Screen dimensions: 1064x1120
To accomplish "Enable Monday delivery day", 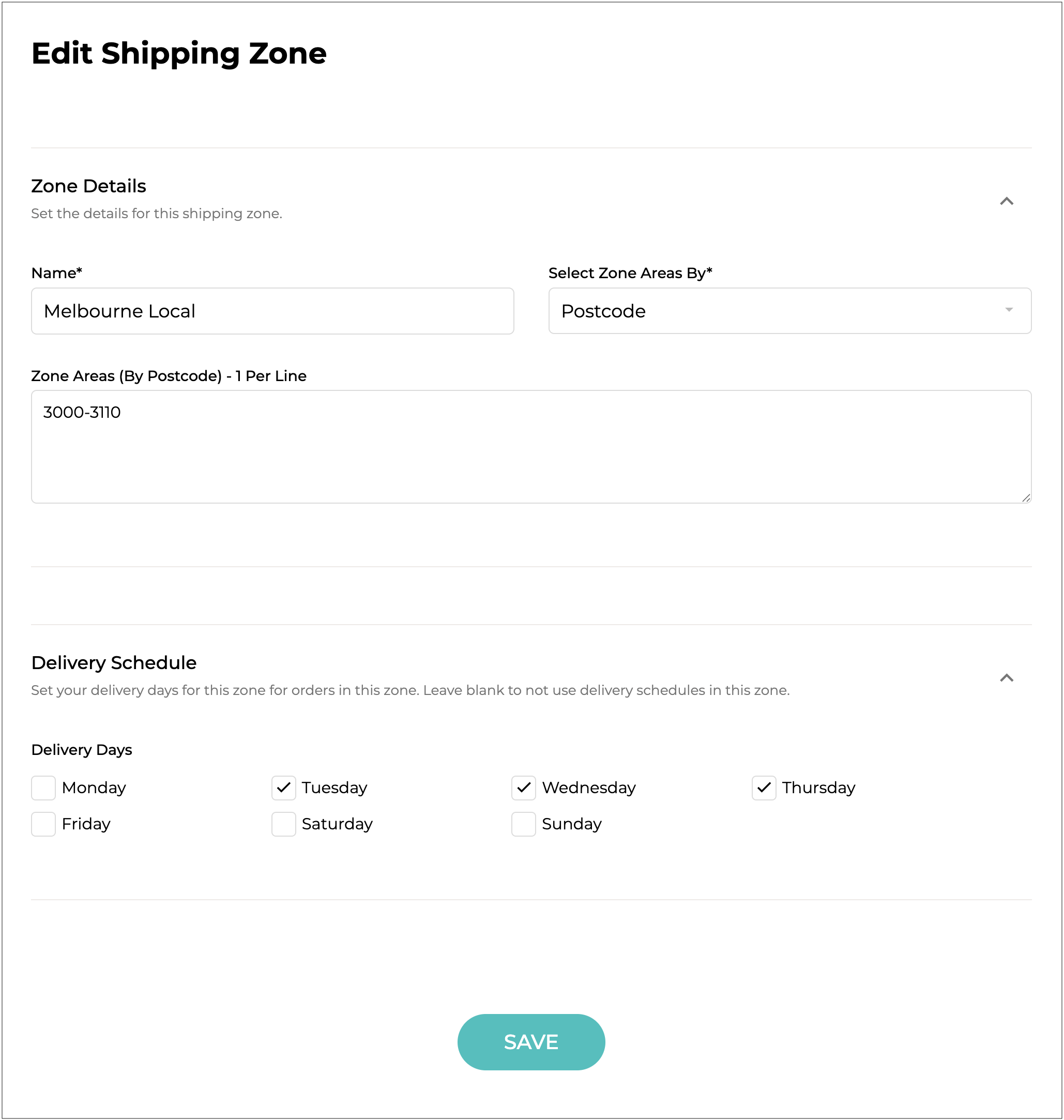I will click(43, 788).
